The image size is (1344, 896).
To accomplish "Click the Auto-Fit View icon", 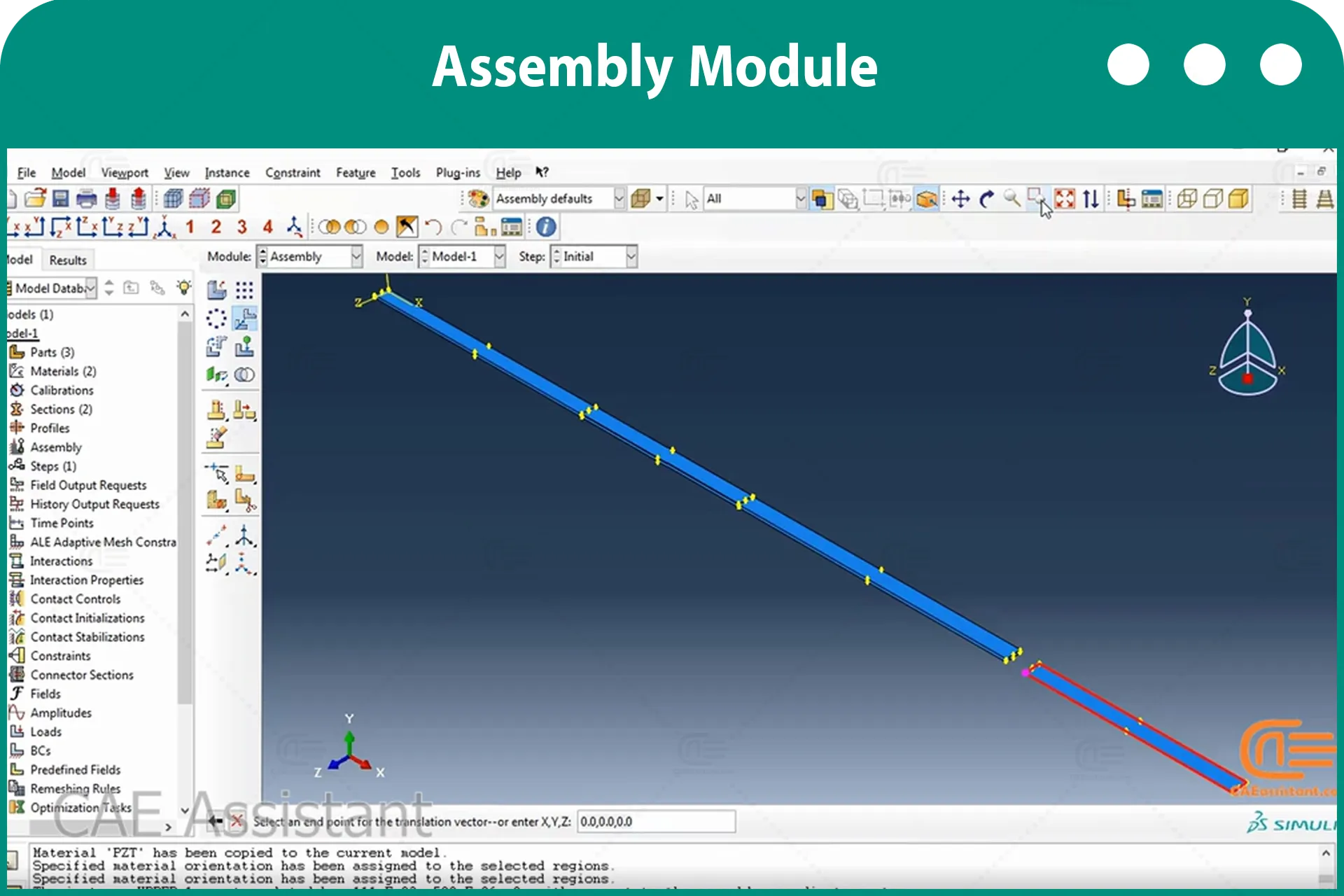I will [x=1065, y=199].
